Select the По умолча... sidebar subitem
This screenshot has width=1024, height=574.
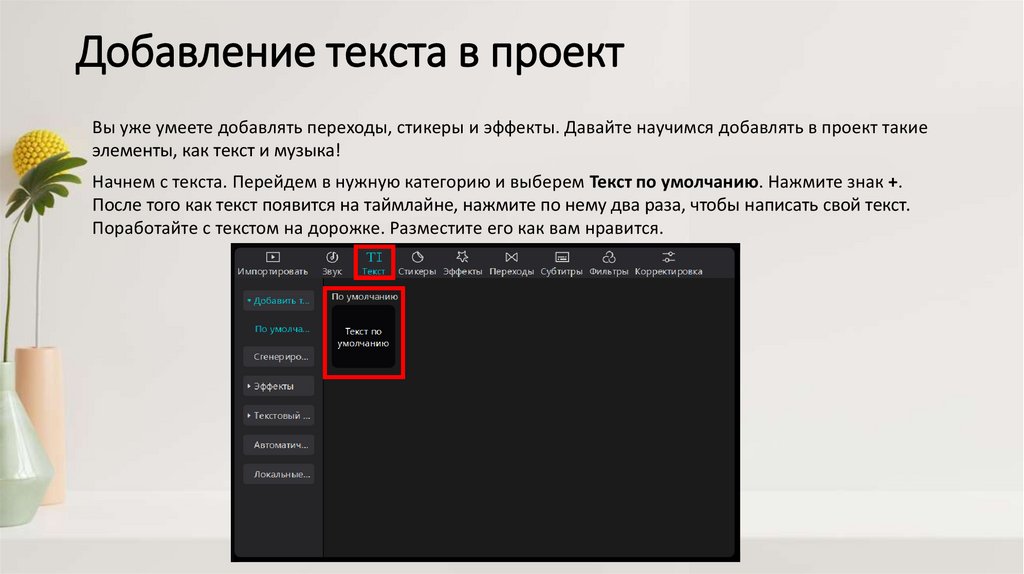tap(280, 328)
